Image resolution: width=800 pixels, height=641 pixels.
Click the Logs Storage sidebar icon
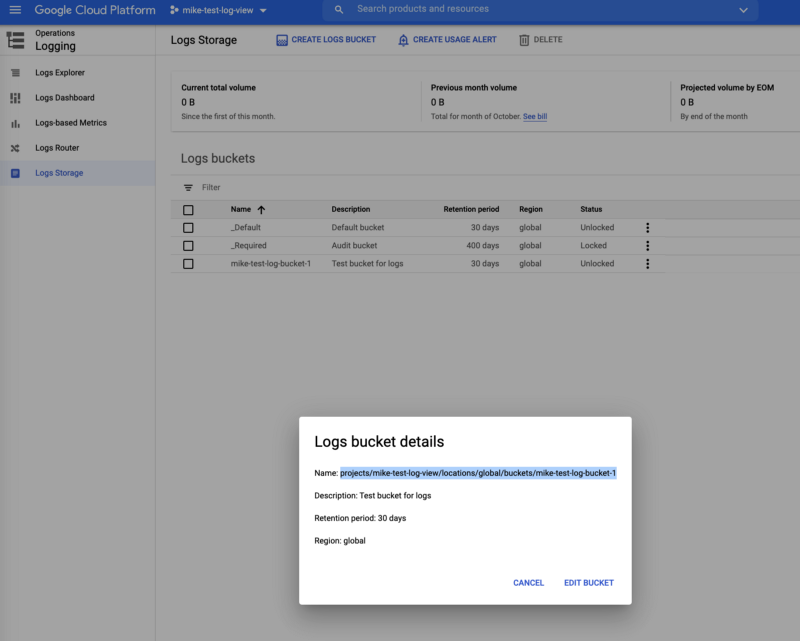(x=15, y=173)
